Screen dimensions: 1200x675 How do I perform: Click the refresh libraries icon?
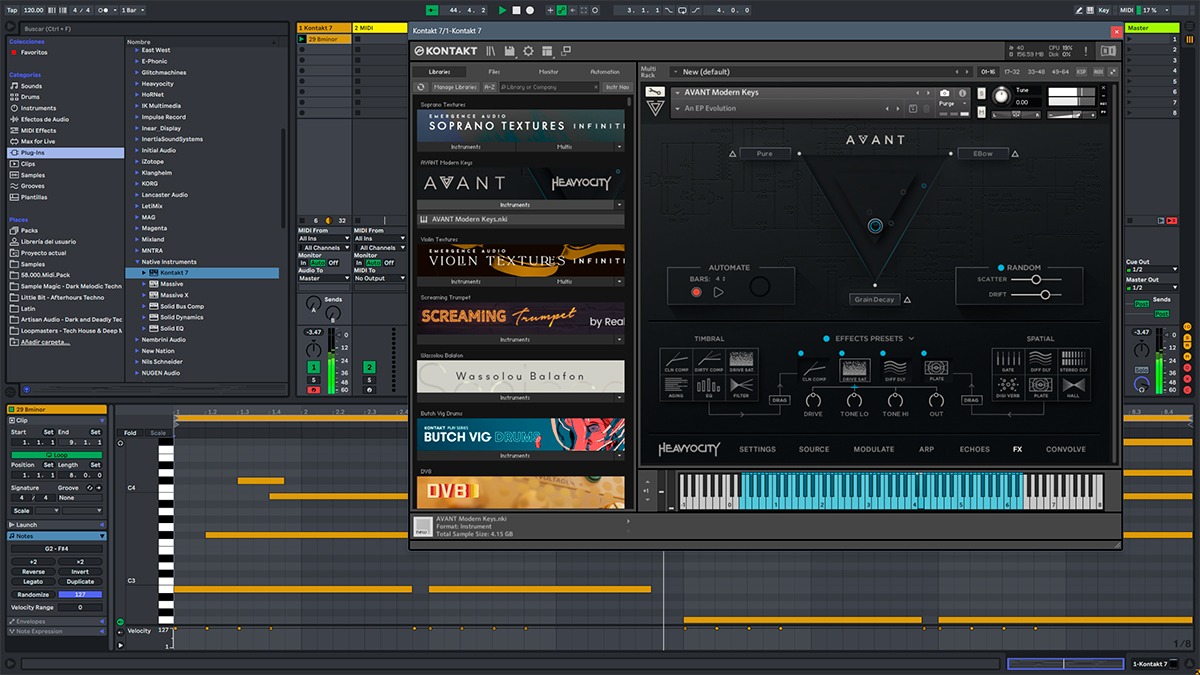(x=422, y=87)
